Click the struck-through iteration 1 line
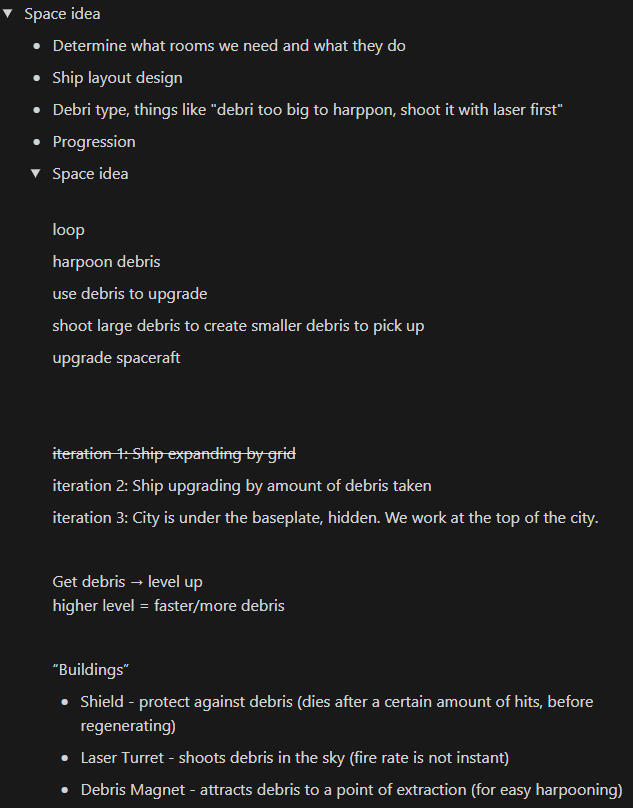Viewport: 633px width, 808px height. pos(174,453)
